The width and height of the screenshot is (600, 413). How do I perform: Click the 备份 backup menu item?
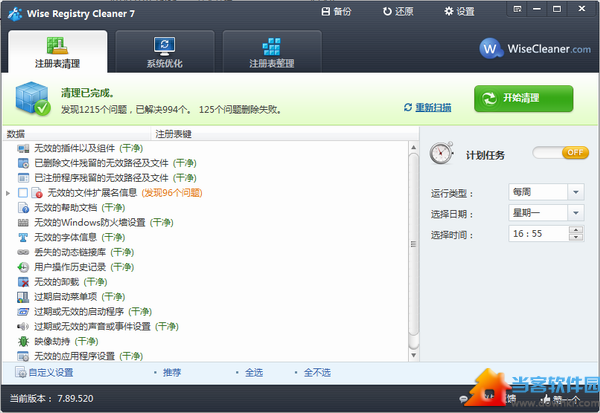pyautogui.click(x=336, y=11)
